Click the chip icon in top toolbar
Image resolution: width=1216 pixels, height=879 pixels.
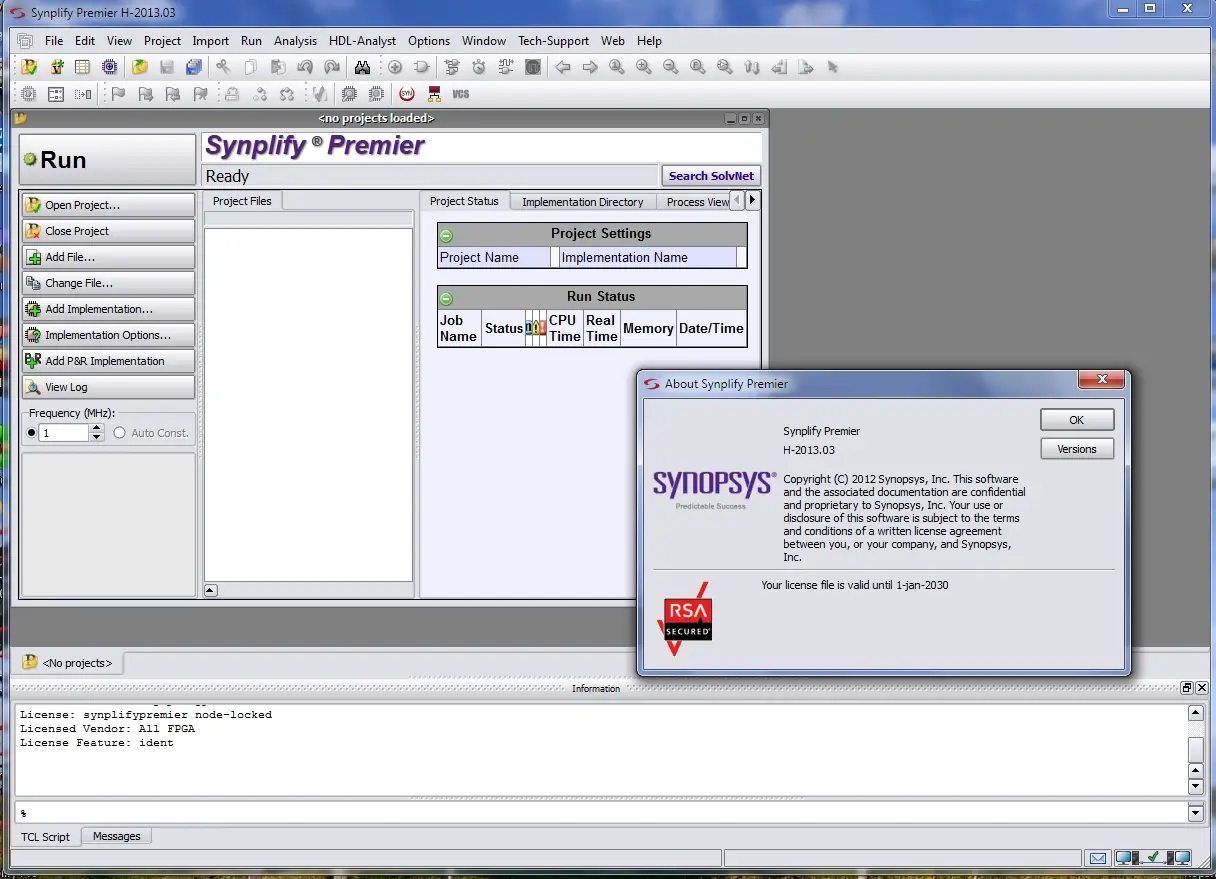[110, 68]
